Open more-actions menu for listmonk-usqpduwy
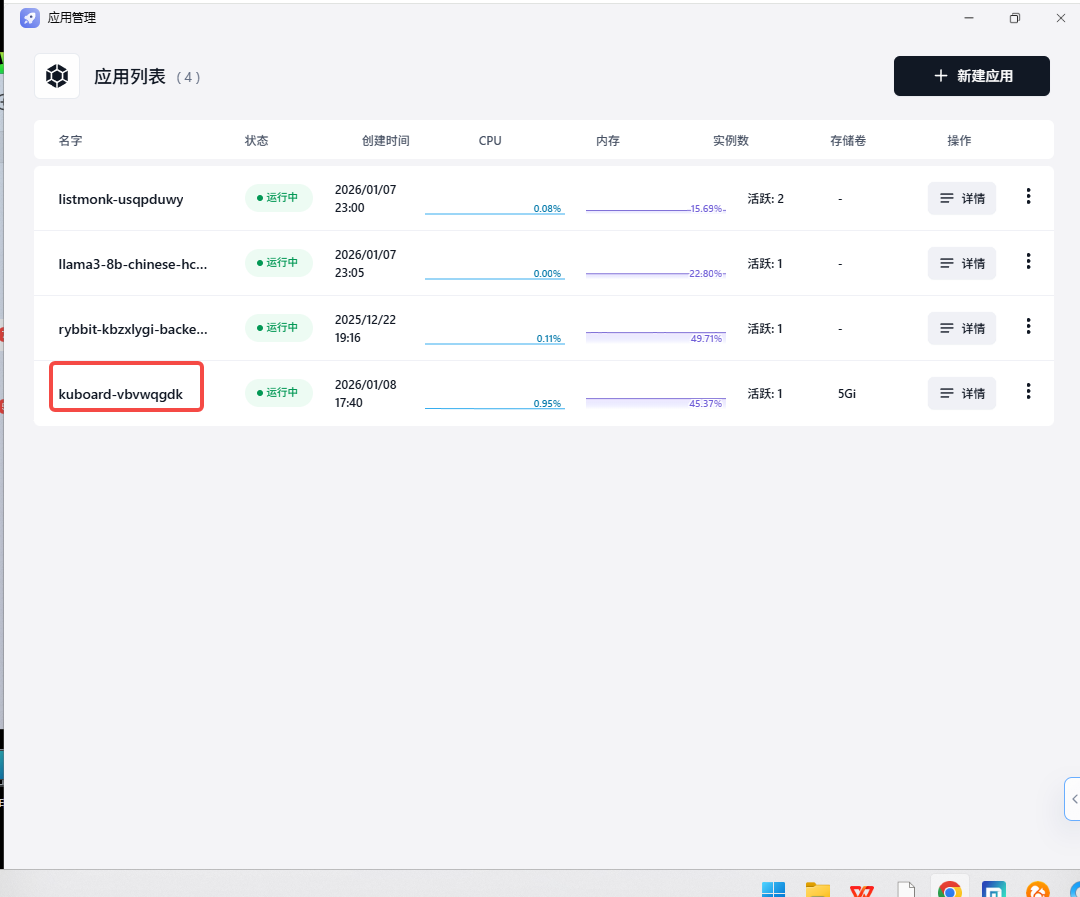 tap(1028, 196)
